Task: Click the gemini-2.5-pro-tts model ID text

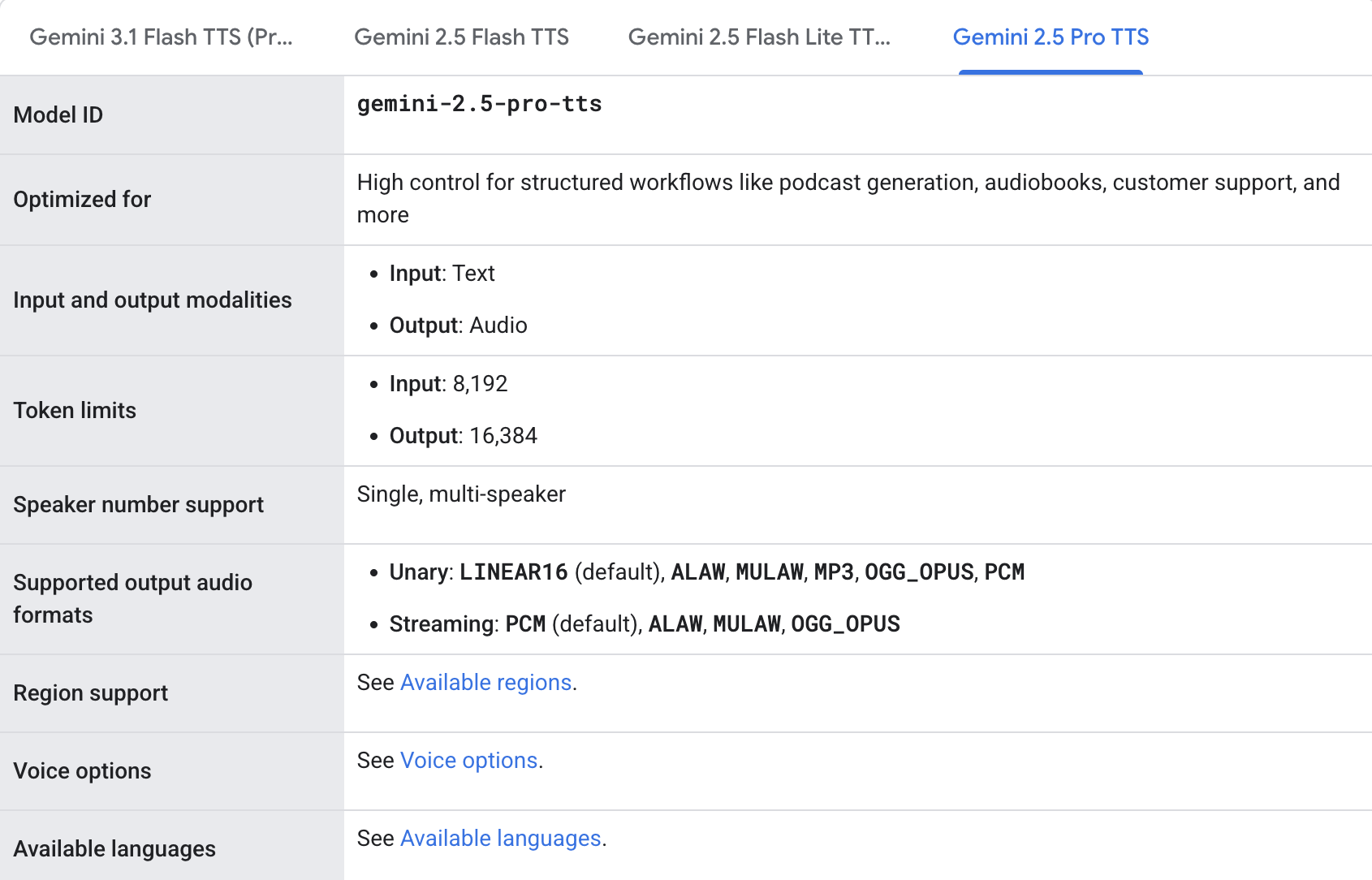Action: click(x=480, y=104)
